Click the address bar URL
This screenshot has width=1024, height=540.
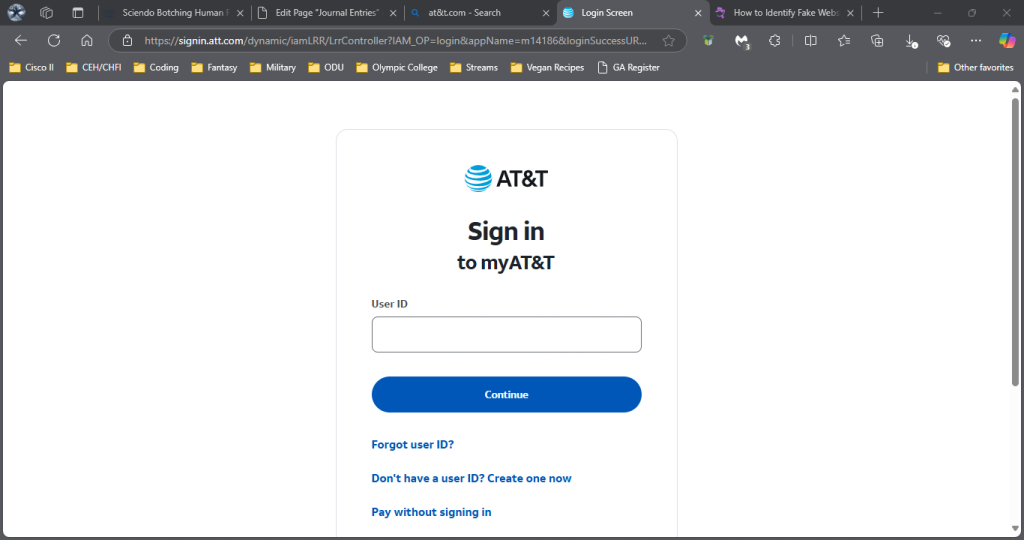point(395,40)
